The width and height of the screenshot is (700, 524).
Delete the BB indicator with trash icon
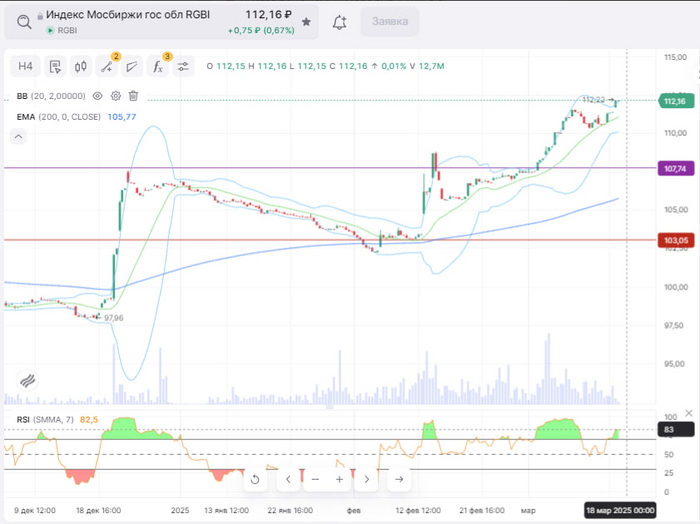pos(133,96)
